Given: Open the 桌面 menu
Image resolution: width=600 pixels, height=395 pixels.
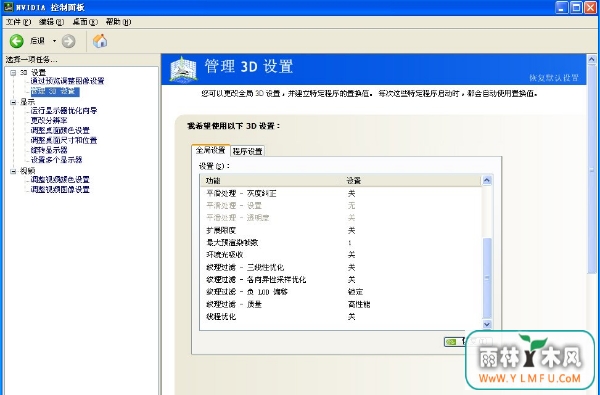Looking at the screenshot, I should tap(85, 22).
